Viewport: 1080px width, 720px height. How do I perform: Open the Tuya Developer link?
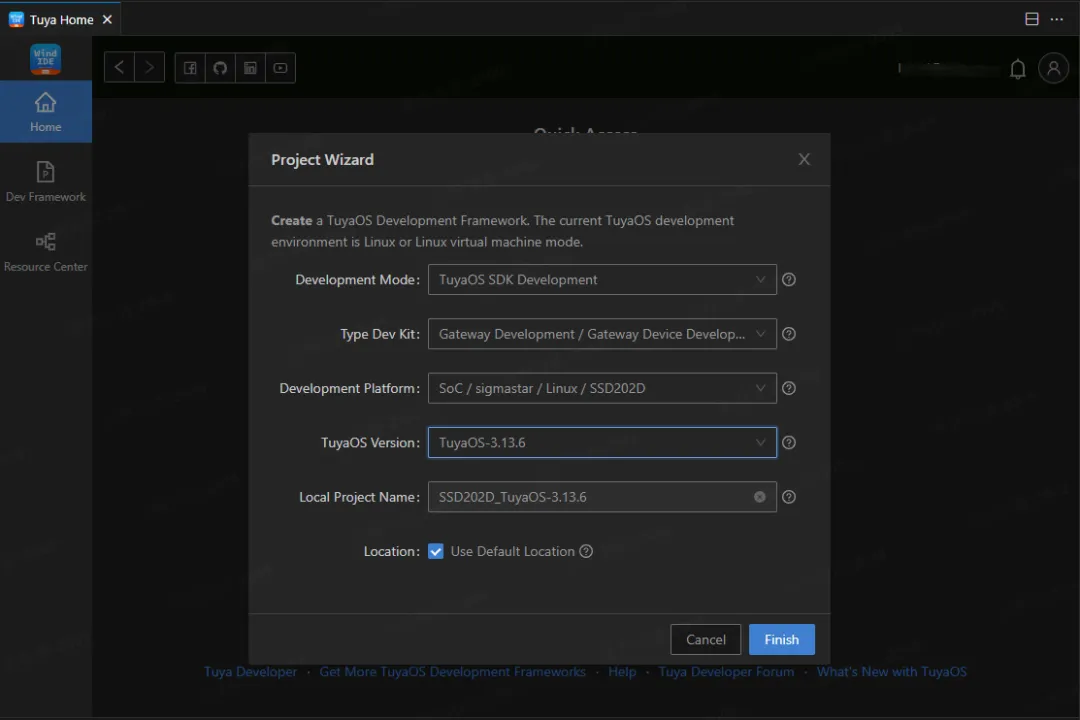250,672
